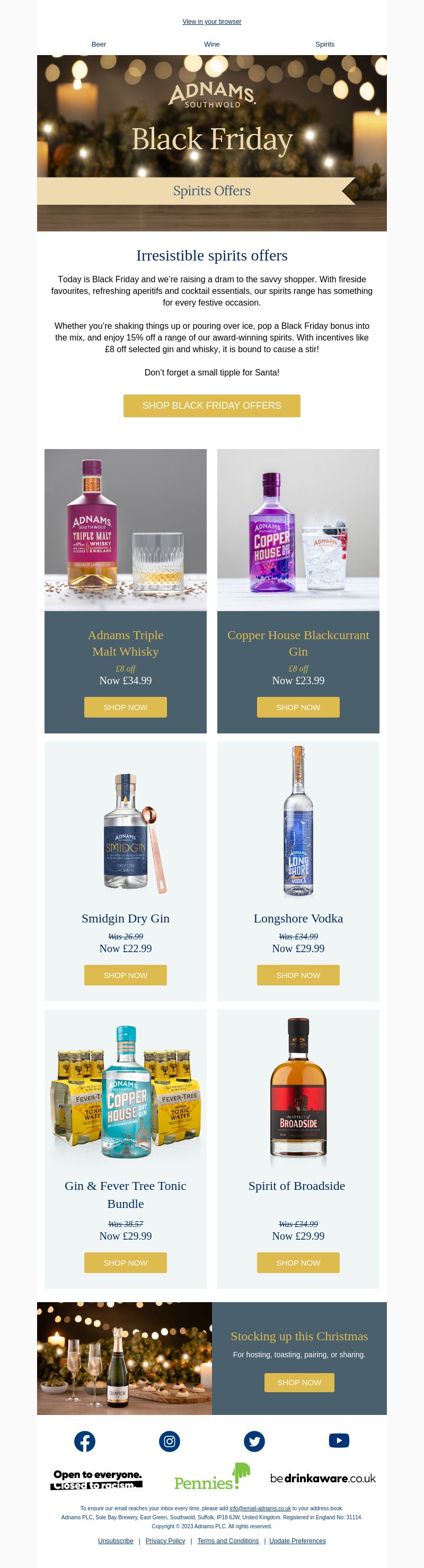Open the Instagram social icon
Image resolution: width=424 pixels, height=1568 pixels.
click(x=170, y=1441)
